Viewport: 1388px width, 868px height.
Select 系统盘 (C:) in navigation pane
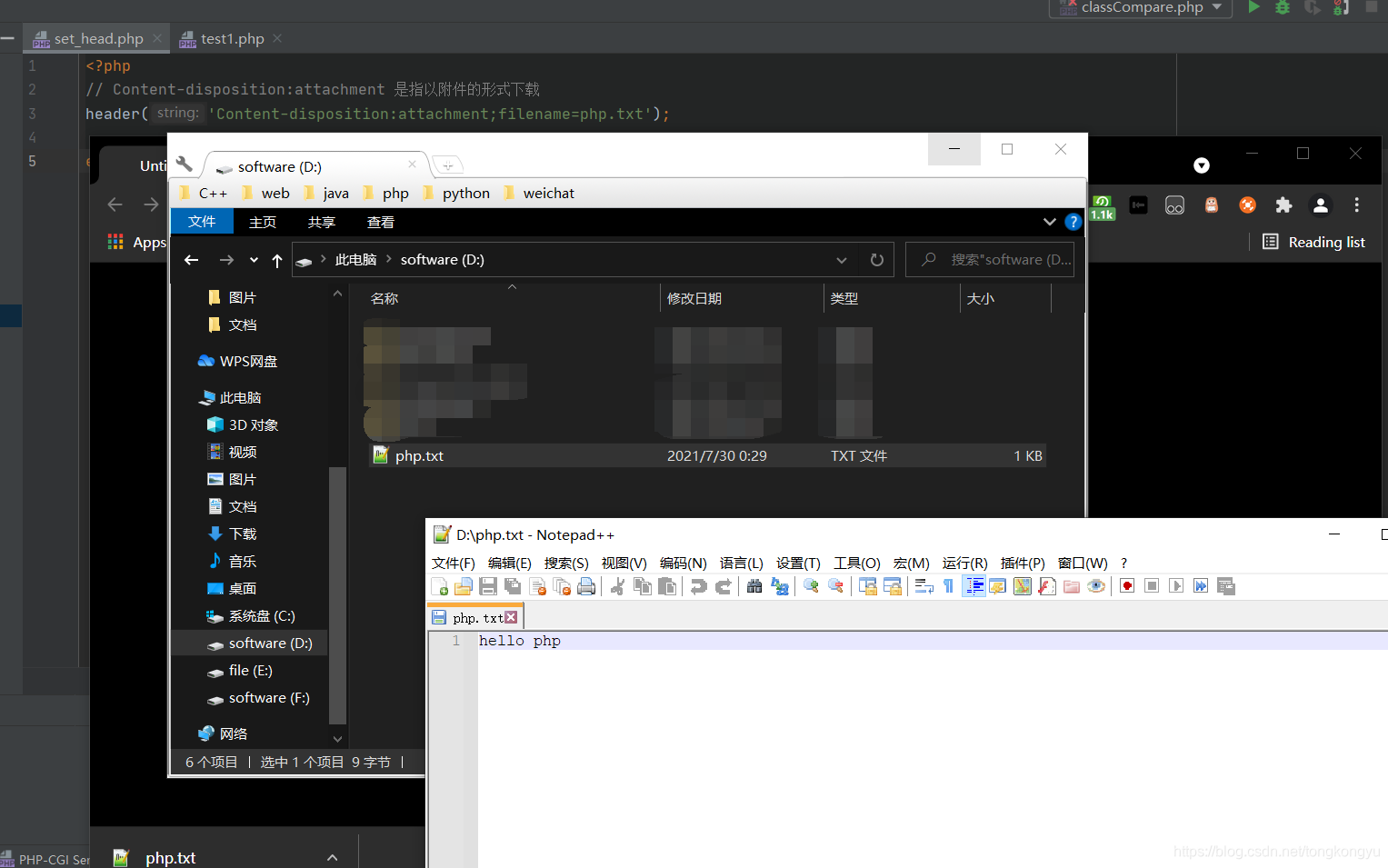(250, 616)
